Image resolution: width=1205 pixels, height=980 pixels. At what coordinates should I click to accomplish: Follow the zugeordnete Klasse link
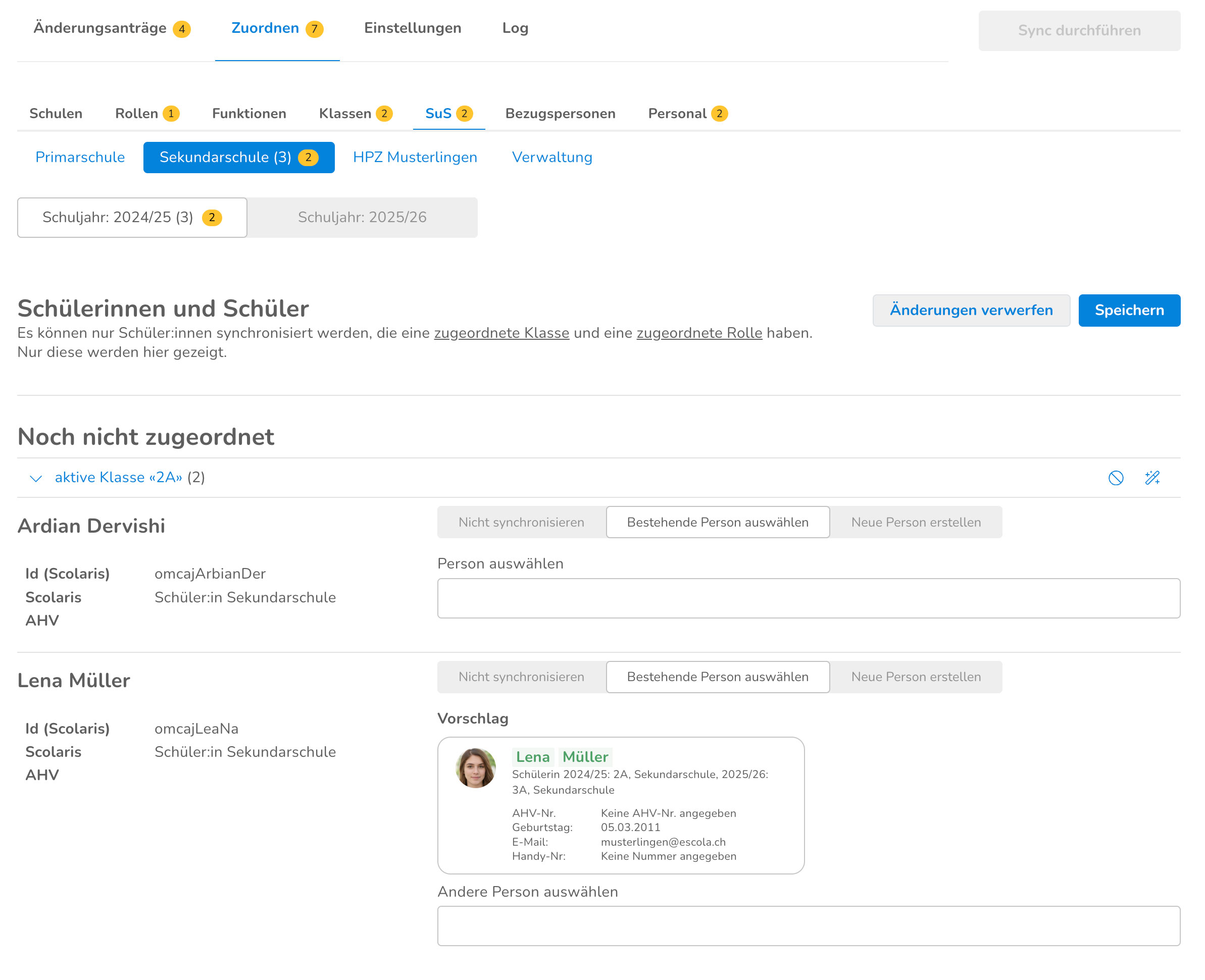[501, 333]
